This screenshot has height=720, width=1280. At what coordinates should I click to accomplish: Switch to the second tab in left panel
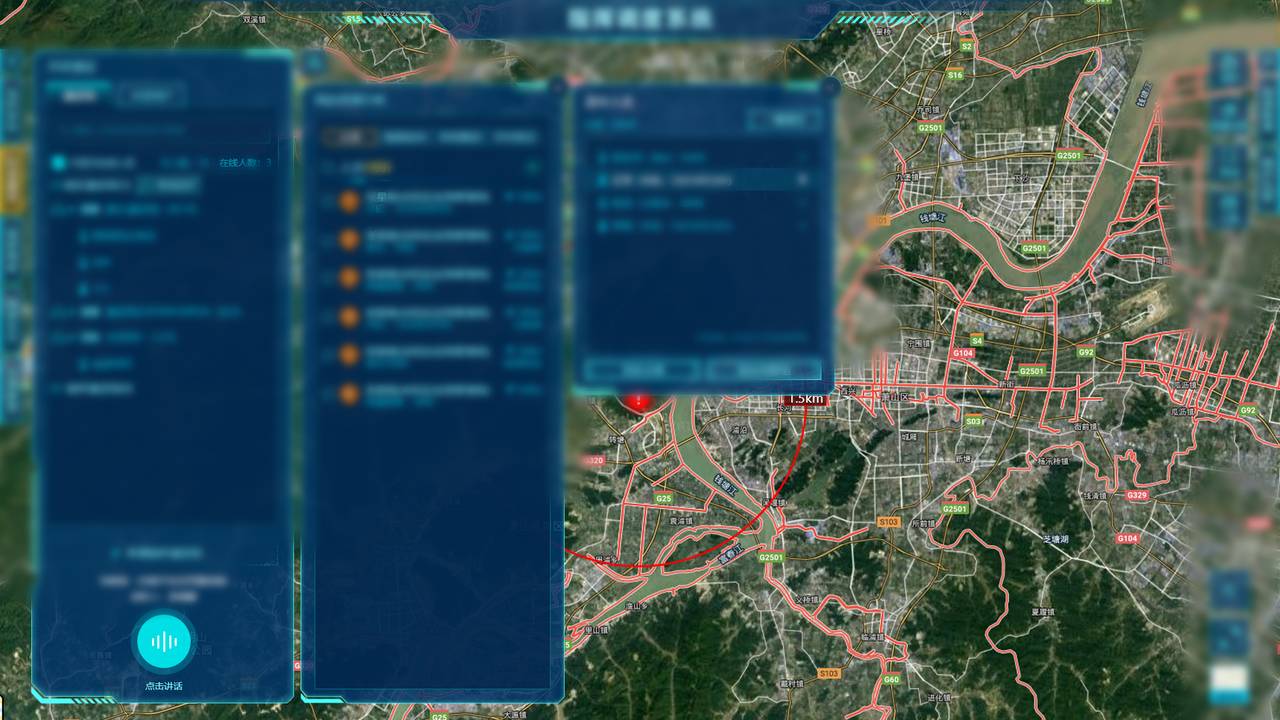(151, 97)
